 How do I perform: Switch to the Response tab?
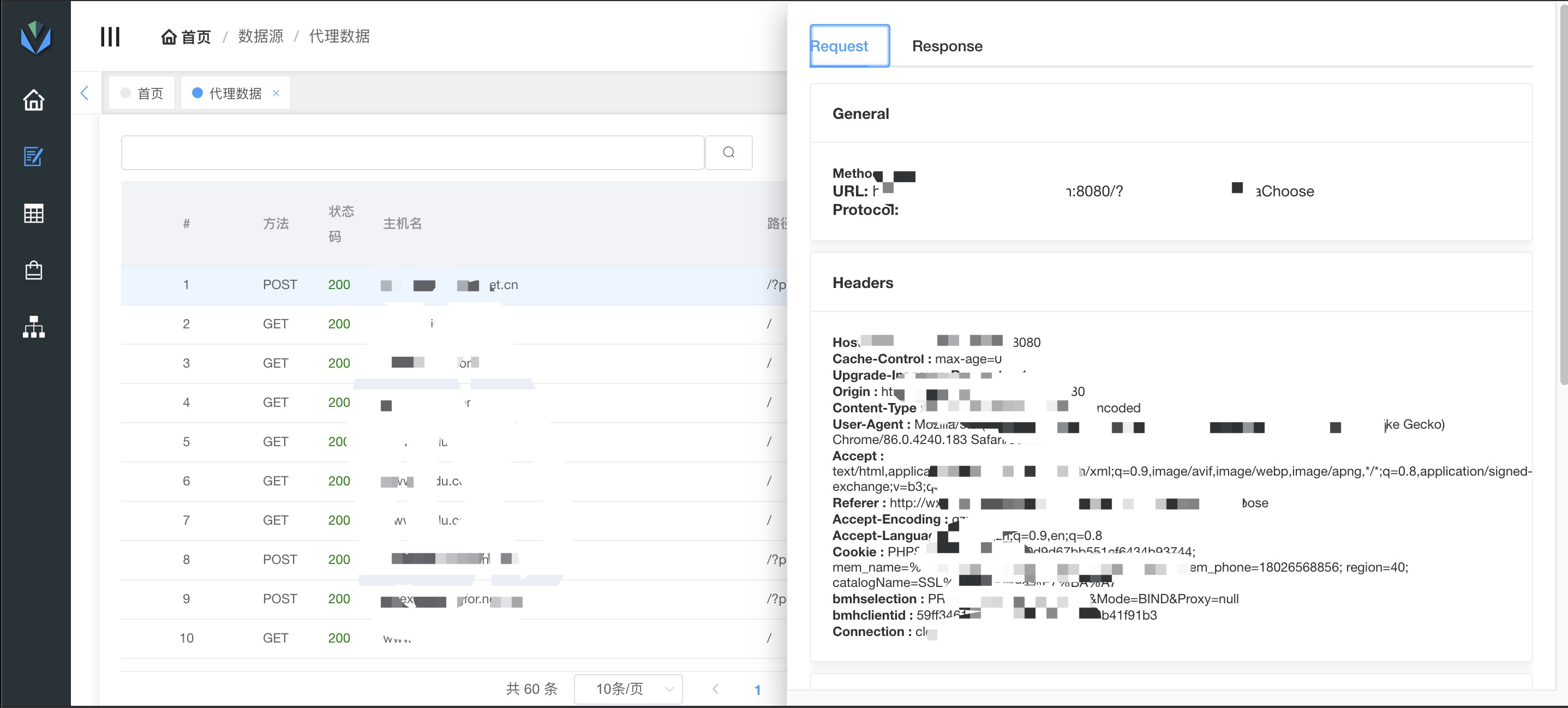coord(947,46)
